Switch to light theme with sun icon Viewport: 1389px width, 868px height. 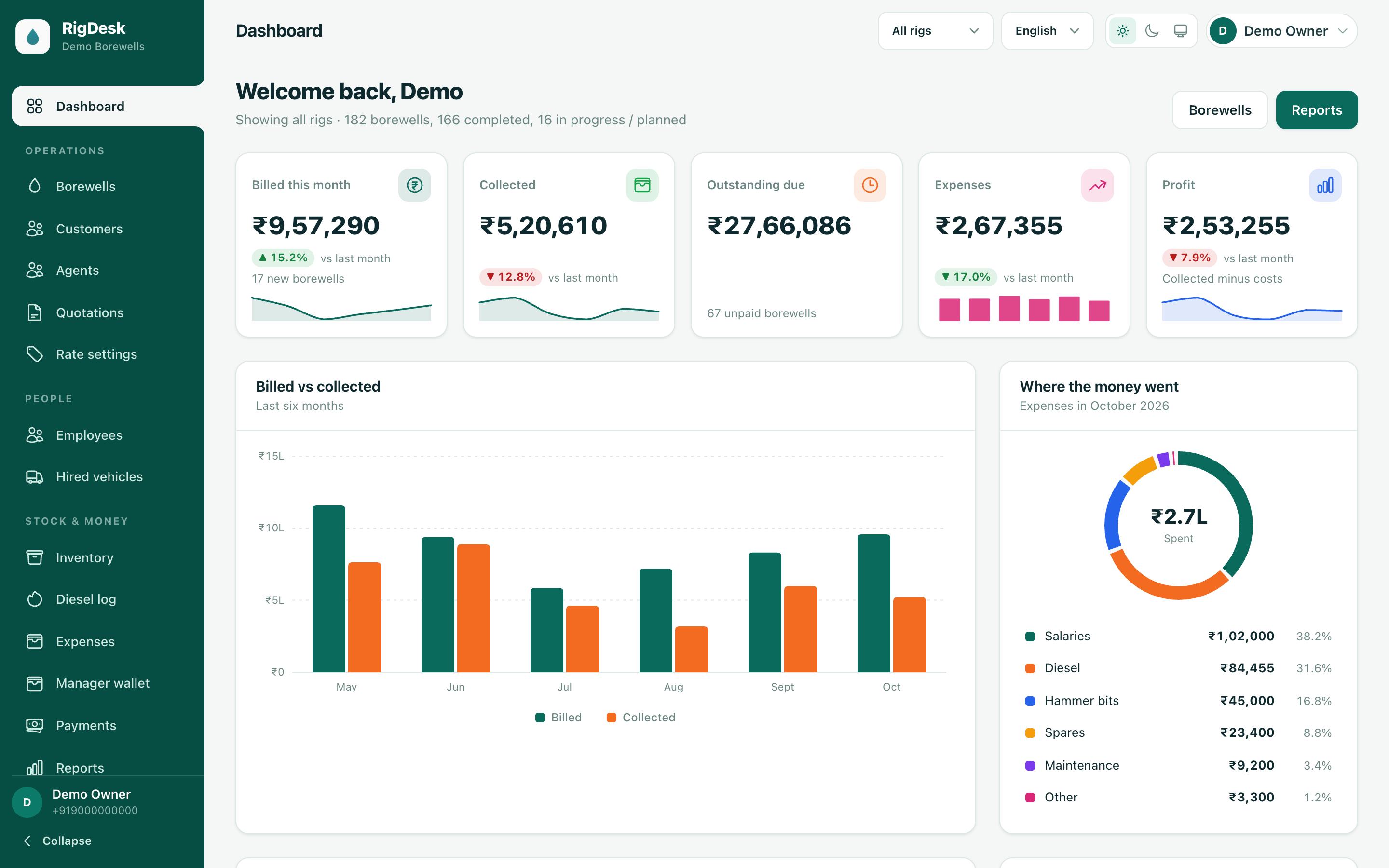(1123, 31)
